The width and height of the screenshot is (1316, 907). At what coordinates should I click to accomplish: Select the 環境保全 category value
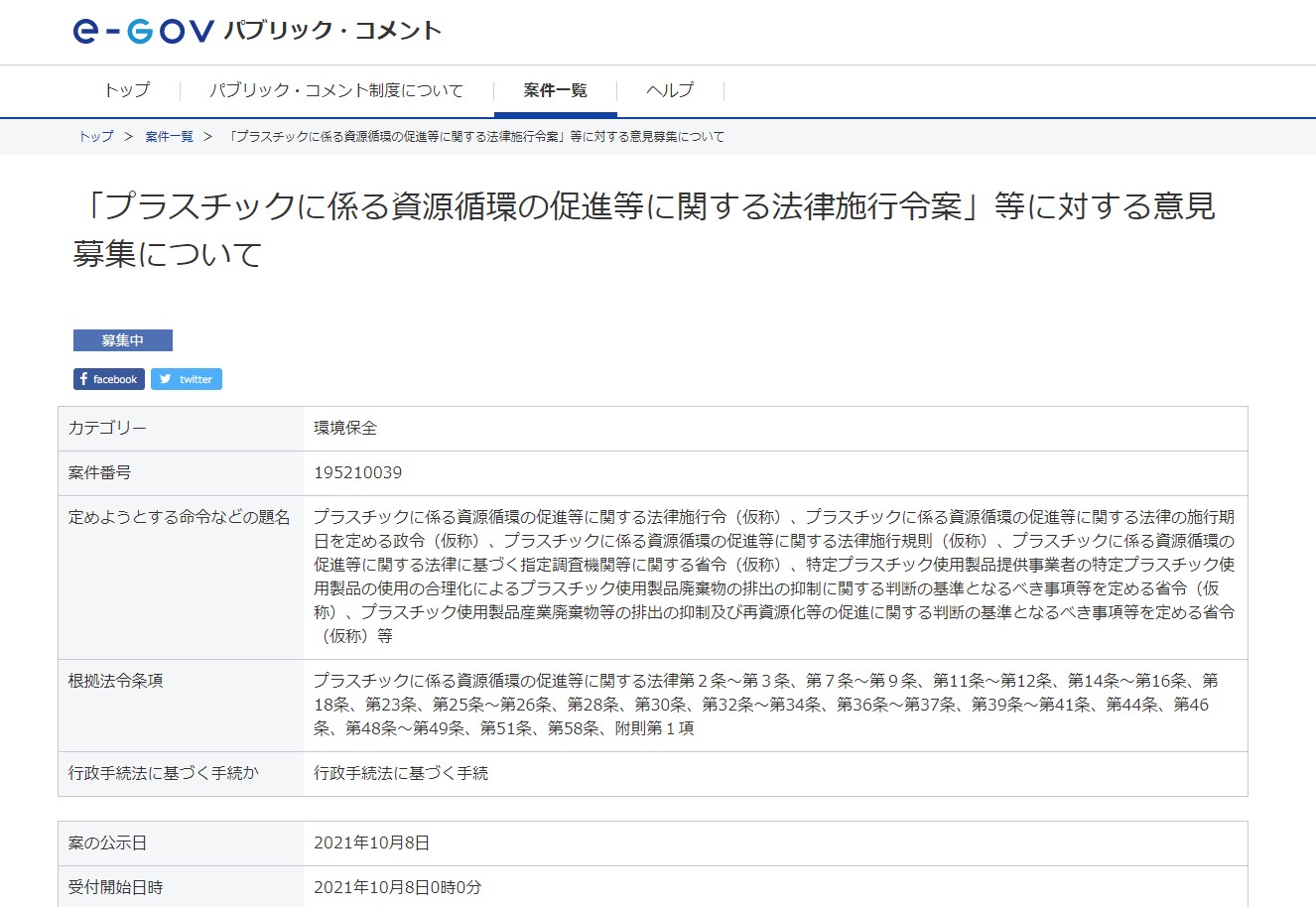(345, 429)
